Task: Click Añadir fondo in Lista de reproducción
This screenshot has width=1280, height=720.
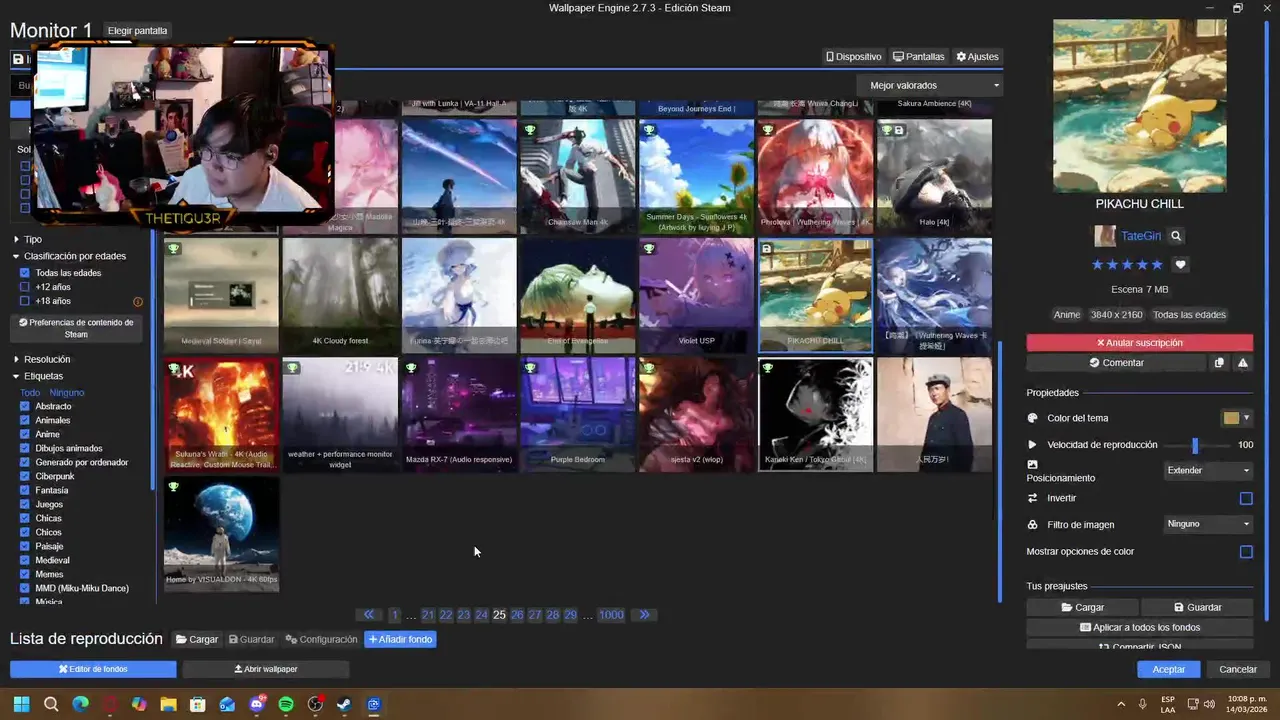Action: click(400, 639)
